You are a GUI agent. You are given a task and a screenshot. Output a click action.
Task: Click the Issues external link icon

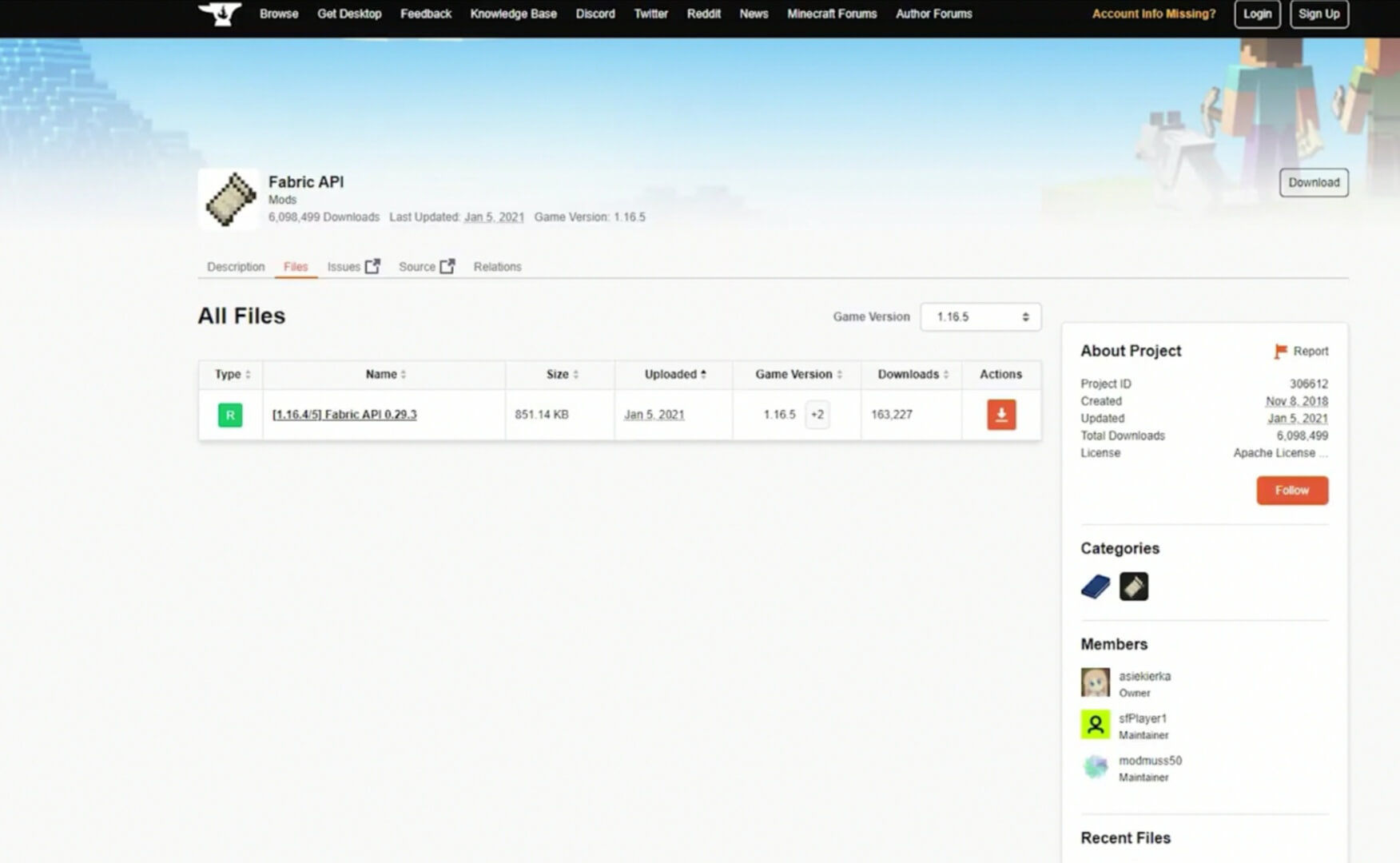(x=372, y=266)
